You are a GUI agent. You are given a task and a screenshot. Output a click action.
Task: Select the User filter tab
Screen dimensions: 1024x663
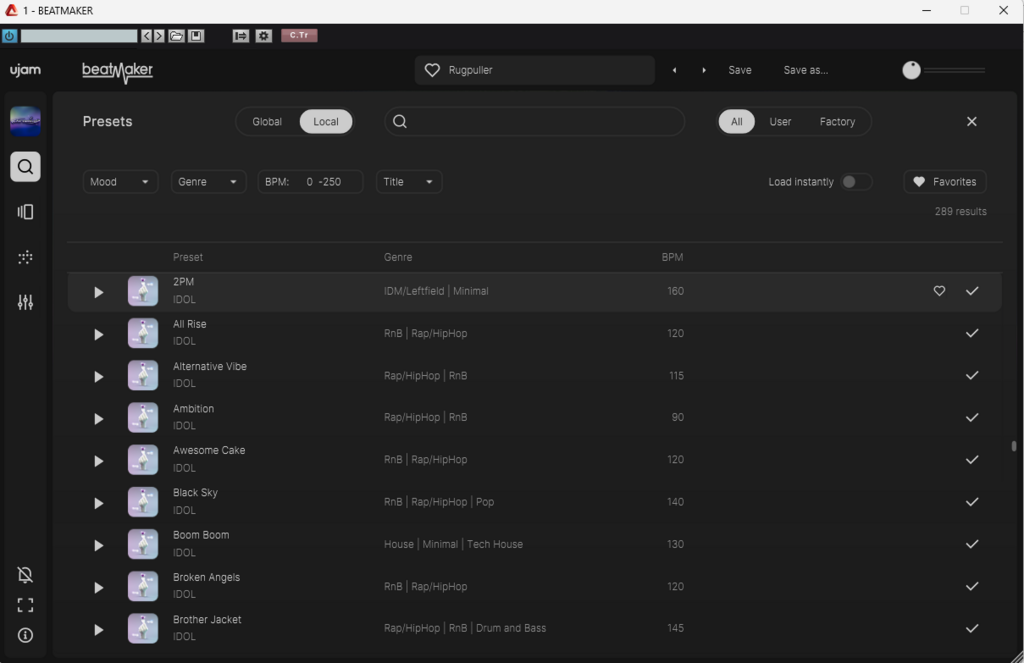[780, 121]
